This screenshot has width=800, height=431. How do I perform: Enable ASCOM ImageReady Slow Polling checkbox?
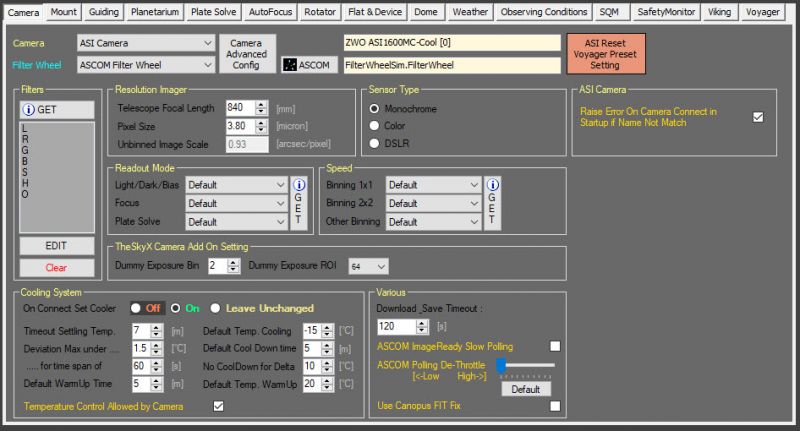coord(555,346)
